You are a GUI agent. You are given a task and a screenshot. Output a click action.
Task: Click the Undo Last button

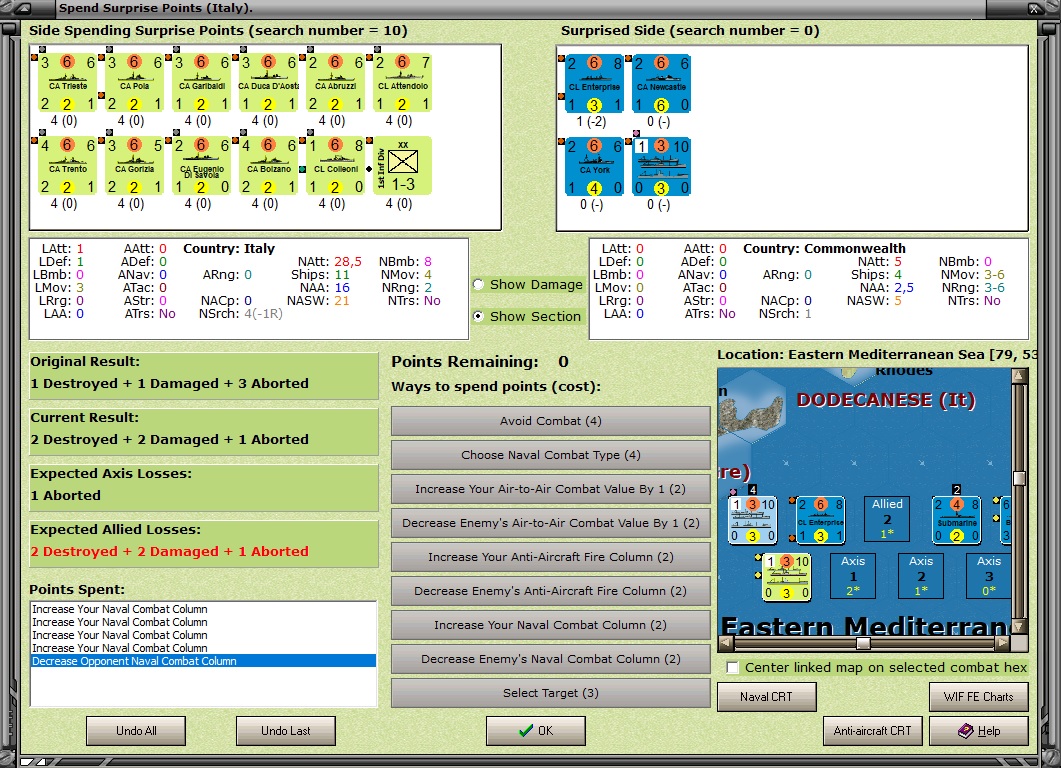tap(286, 731)
